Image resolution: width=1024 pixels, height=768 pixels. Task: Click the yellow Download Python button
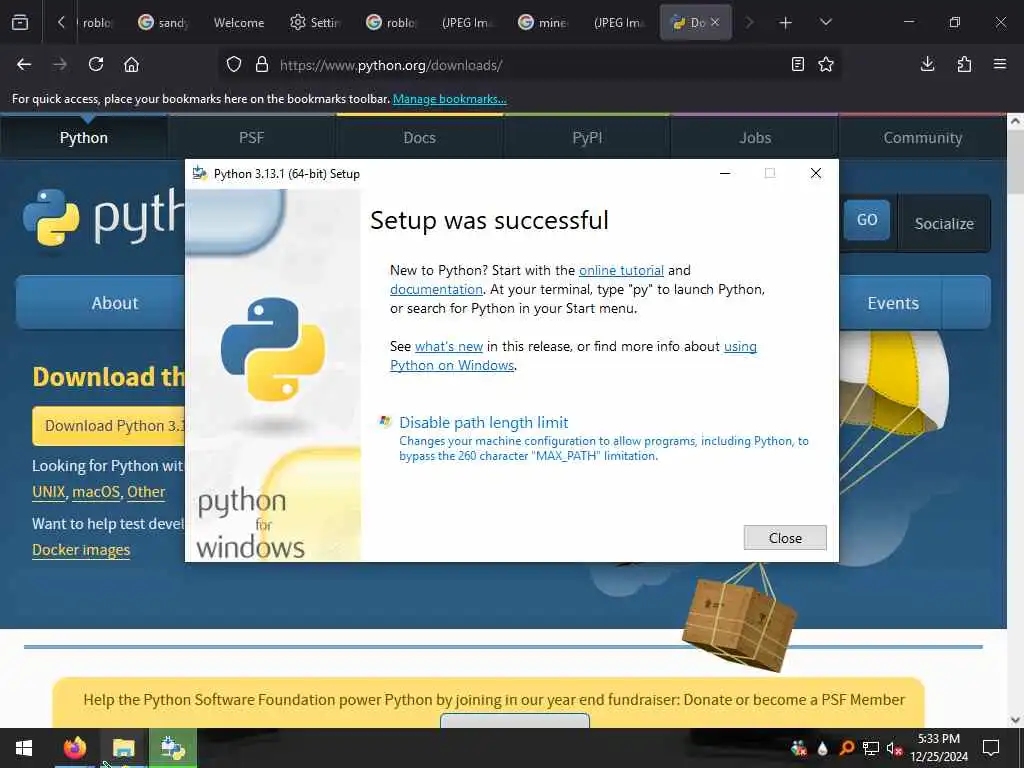pyautogui.click(x=109, y=426)
